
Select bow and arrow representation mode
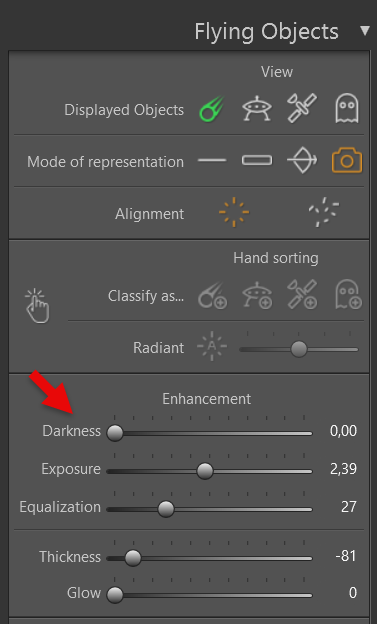coord(302,160)
